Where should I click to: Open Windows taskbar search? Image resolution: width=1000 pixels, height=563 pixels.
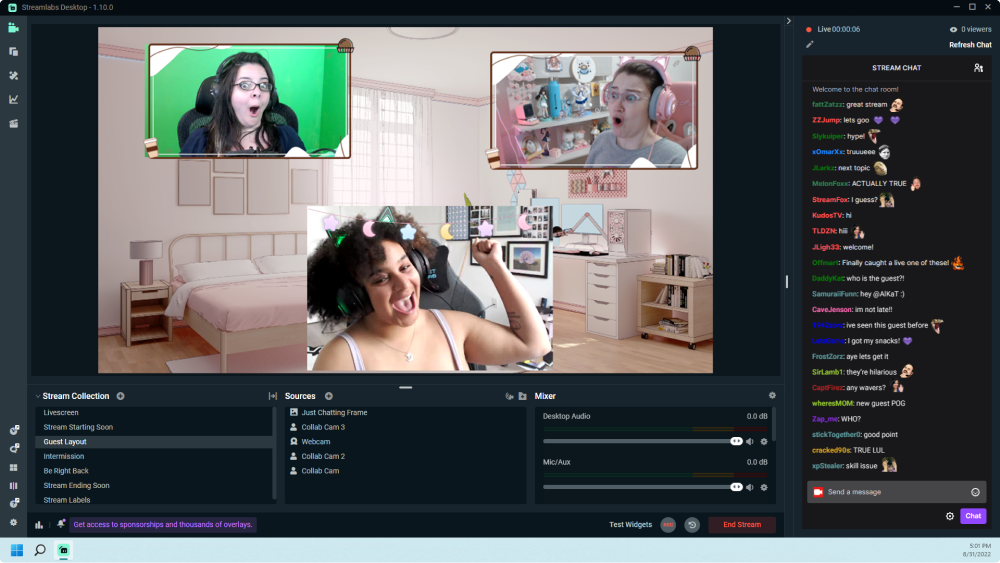click(x=40, y=550)
